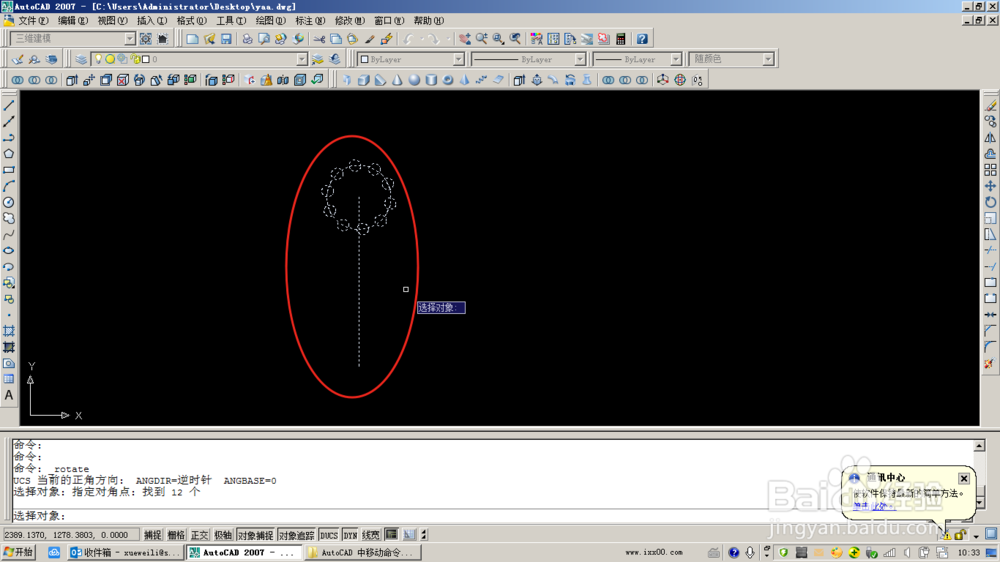The image size is (1000, 562).
Task: Open the 随颜色 plot style dropdown
Action: 768,59
